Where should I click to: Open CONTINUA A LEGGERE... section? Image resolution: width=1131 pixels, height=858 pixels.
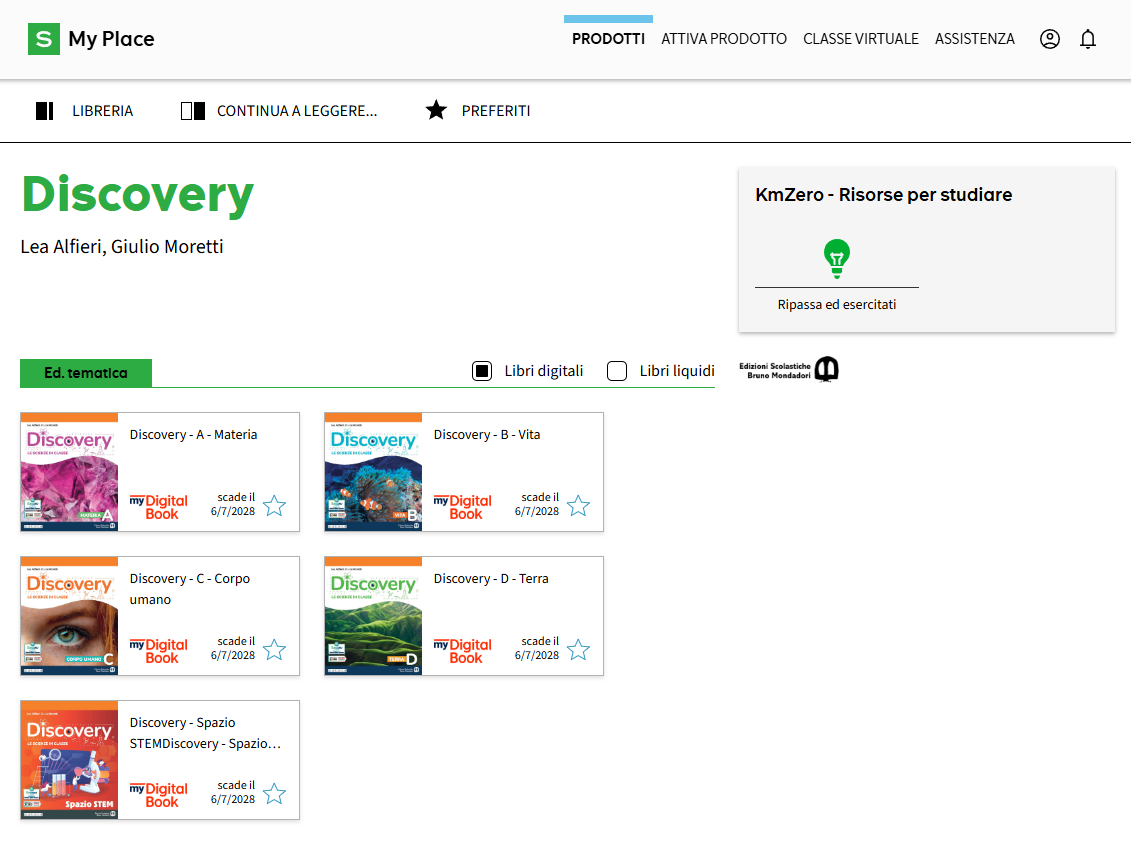pyautogui.click(x=297, y=111)
